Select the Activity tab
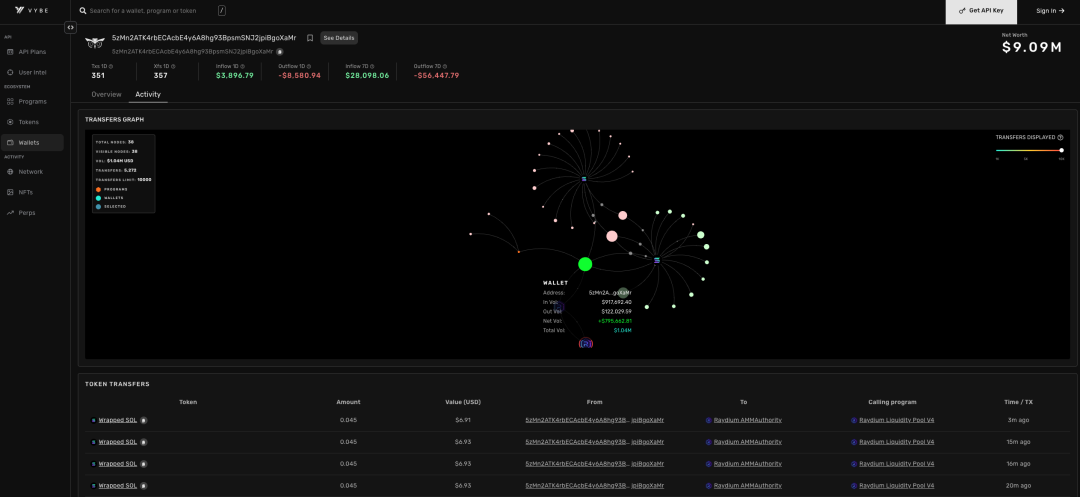This screenshot has width=1080, height=497. (x=148, y=94)
